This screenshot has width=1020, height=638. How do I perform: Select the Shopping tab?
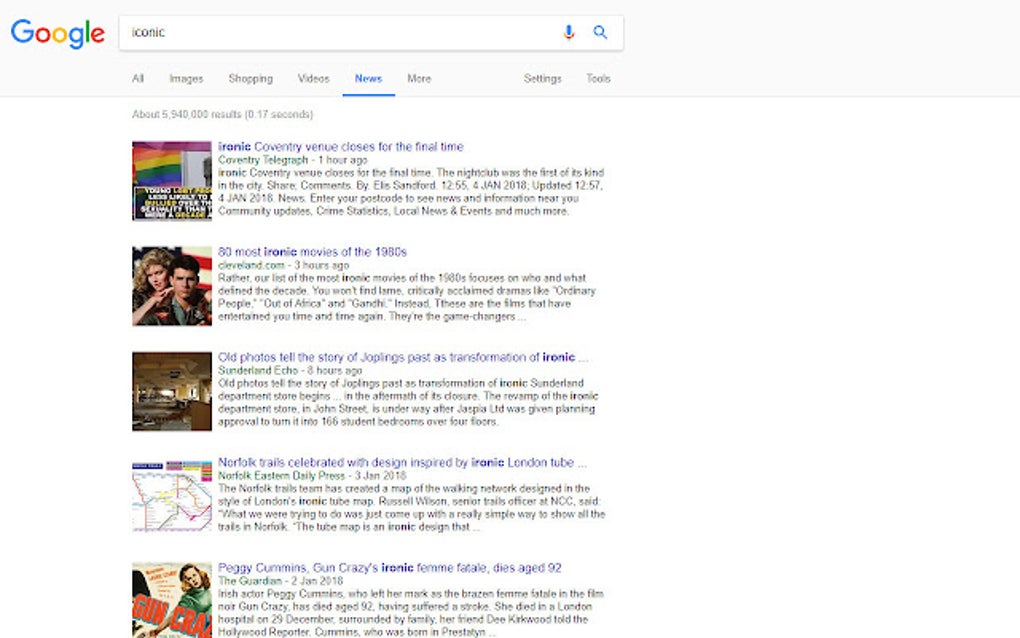(x=250, y=78)
